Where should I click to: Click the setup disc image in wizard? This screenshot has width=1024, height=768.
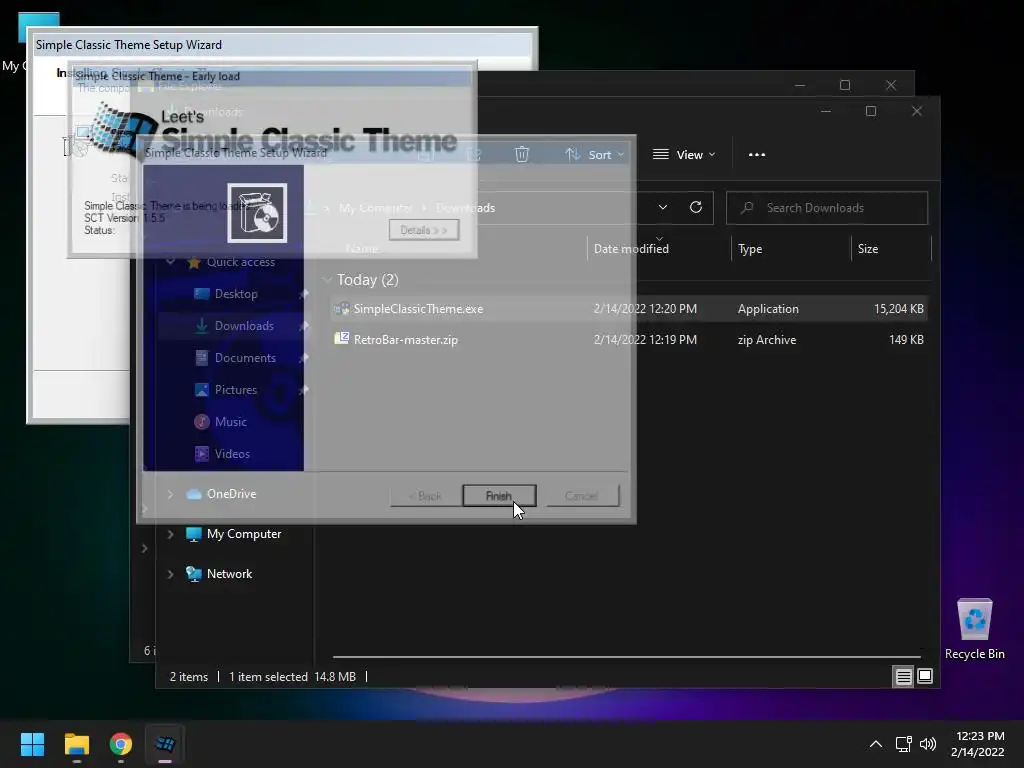point(257,213)
